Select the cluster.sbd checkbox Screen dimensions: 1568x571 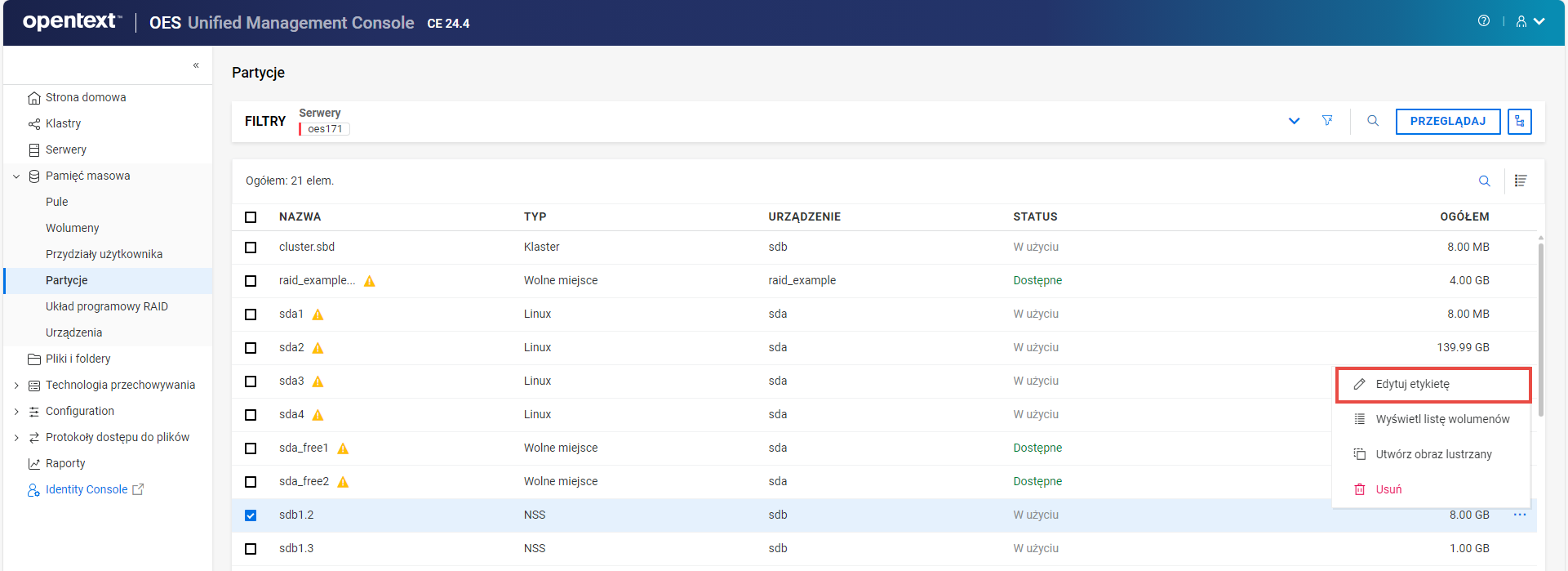point(251,248)
